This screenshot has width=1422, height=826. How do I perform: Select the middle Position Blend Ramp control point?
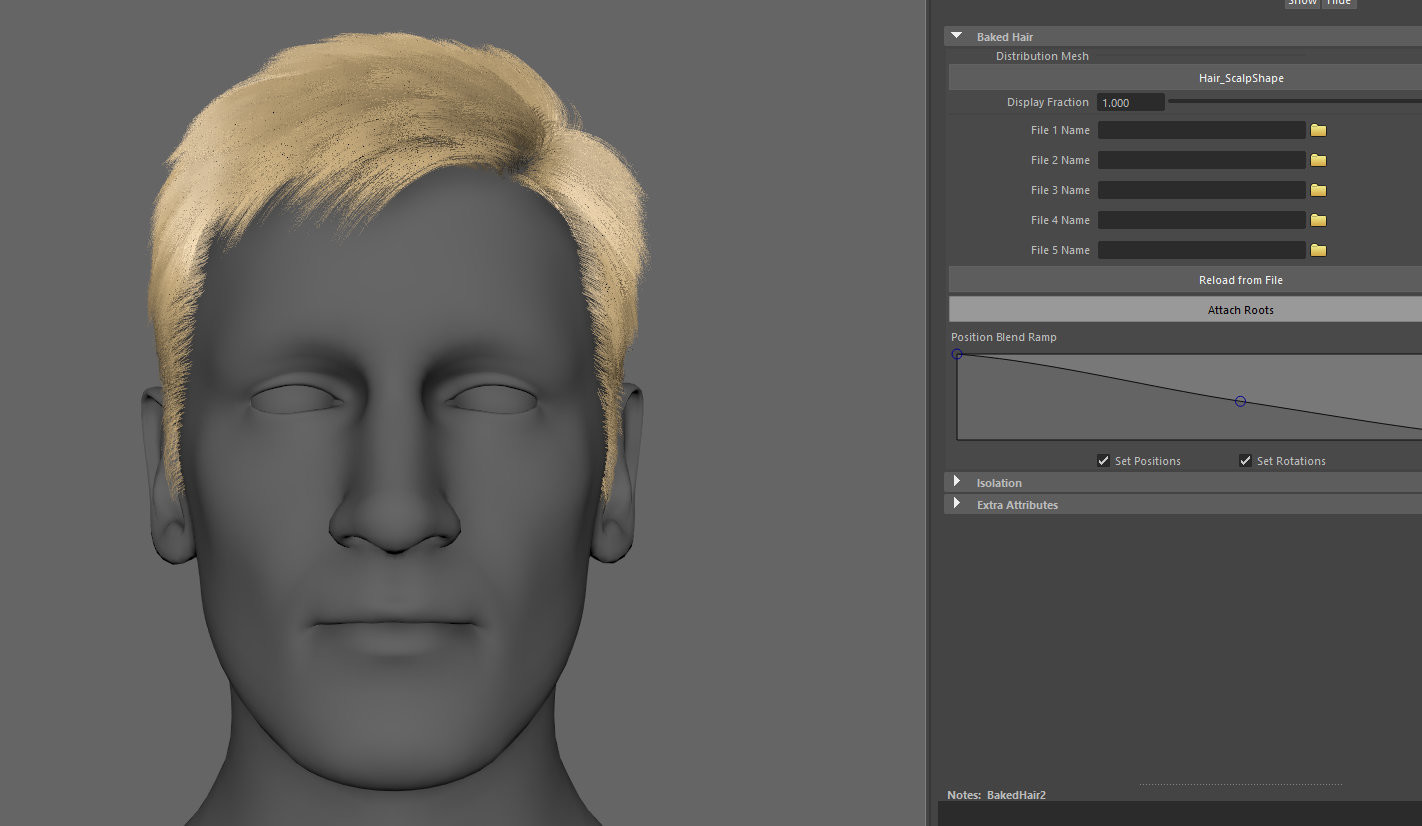(1240, 400)
